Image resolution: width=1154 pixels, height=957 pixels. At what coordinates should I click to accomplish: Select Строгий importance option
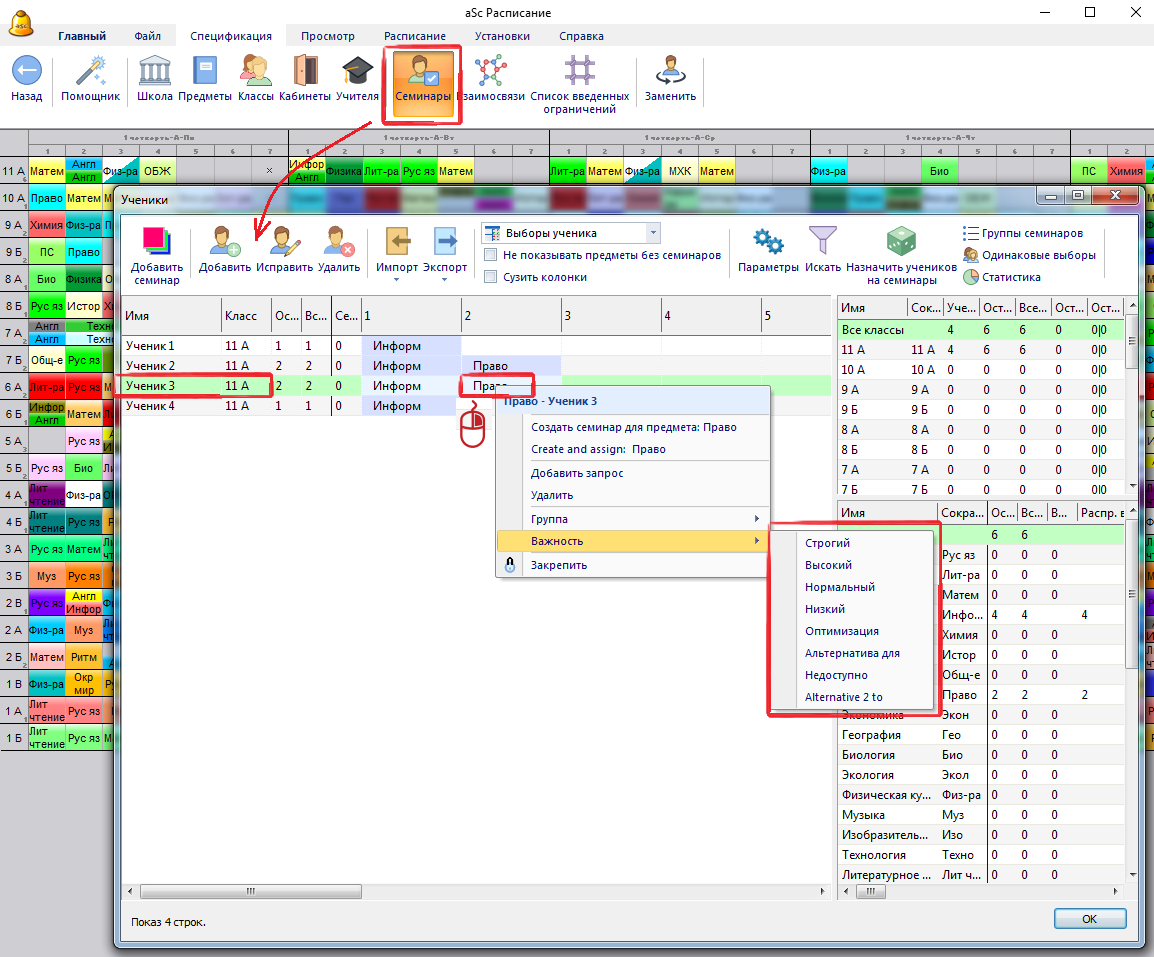click(x=827, y=543)
